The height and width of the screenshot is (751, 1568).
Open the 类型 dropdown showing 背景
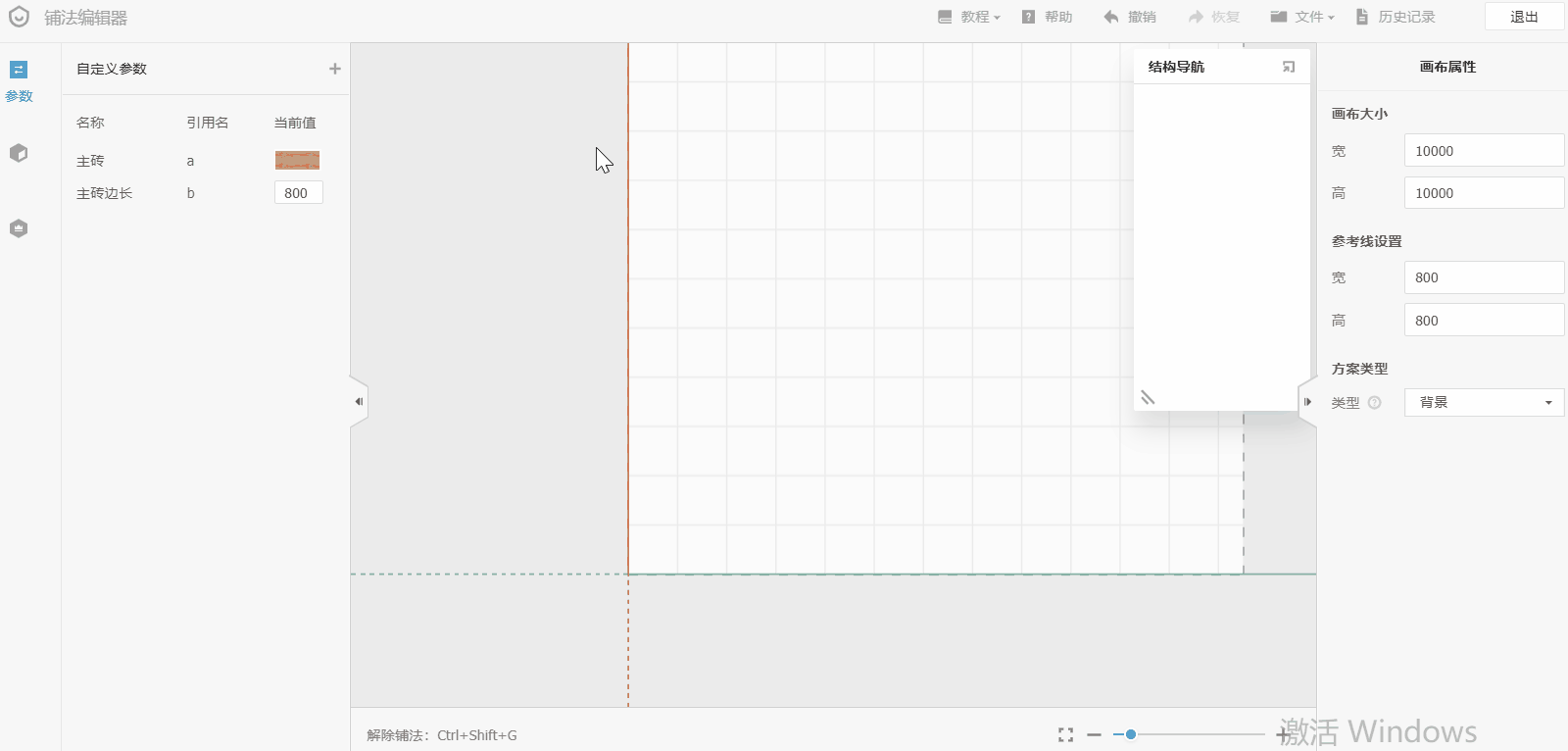point(1484,402)
